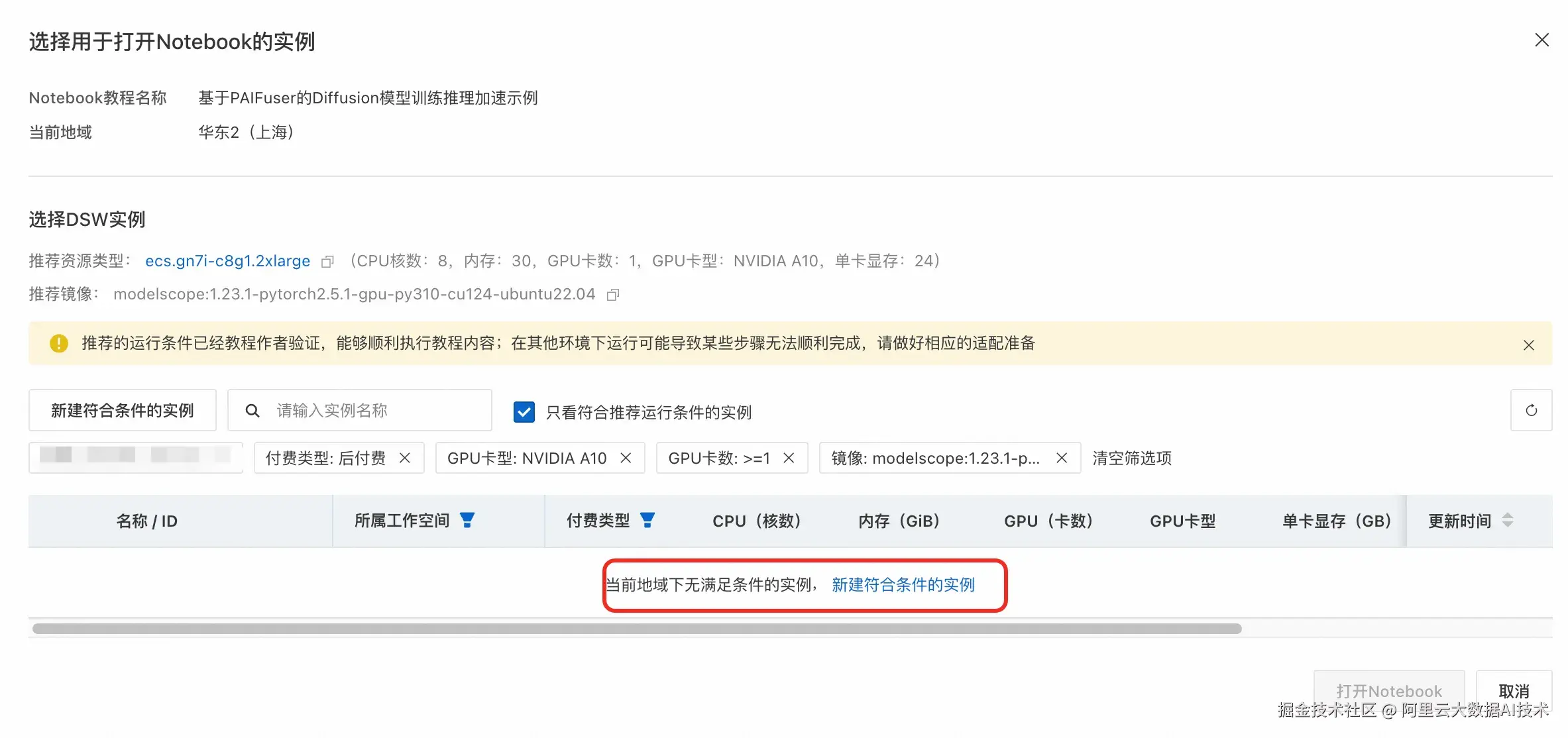The image size is (1568, 738).
Task: Uncheck 只看符合推荐运行条件的实例 checkbox
Action: coord(524,412)
